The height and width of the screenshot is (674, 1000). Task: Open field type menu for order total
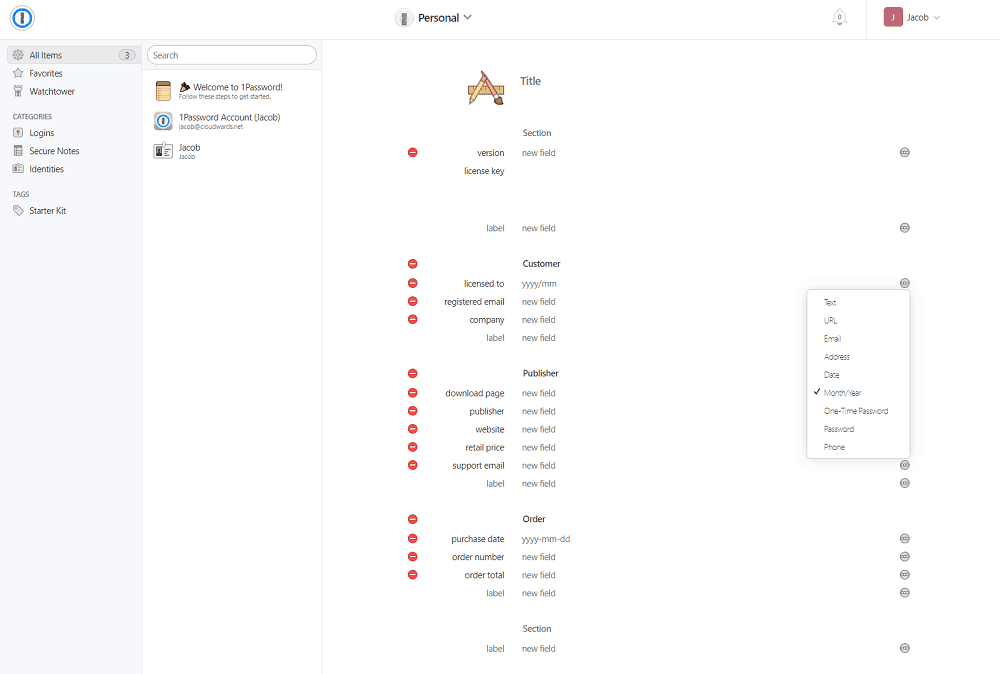click(904, 575)
